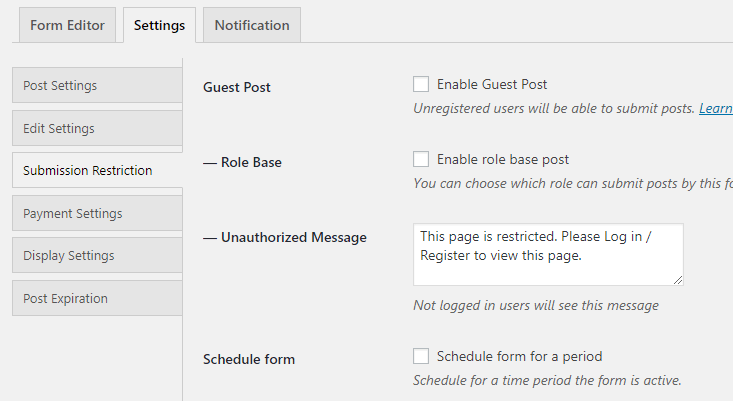This screenshot has width=733, height=401.
Task: Tick the Enable role base post checkbox
Action: [x=421, y=159]
